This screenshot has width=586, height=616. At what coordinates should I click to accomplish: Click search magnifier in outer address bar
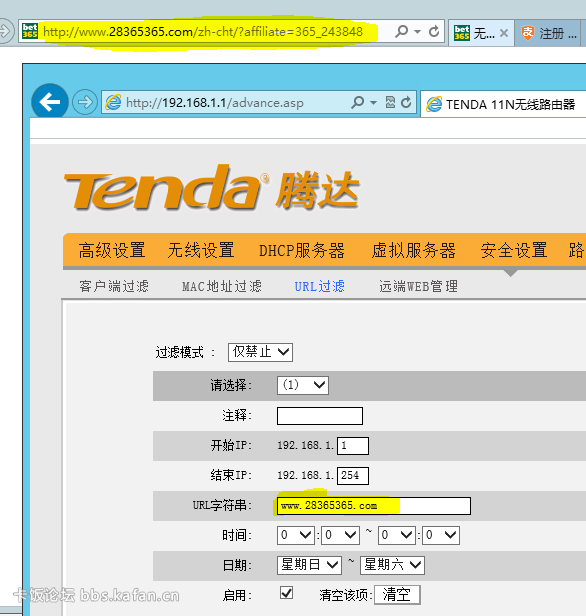click(x=401, y=31)
